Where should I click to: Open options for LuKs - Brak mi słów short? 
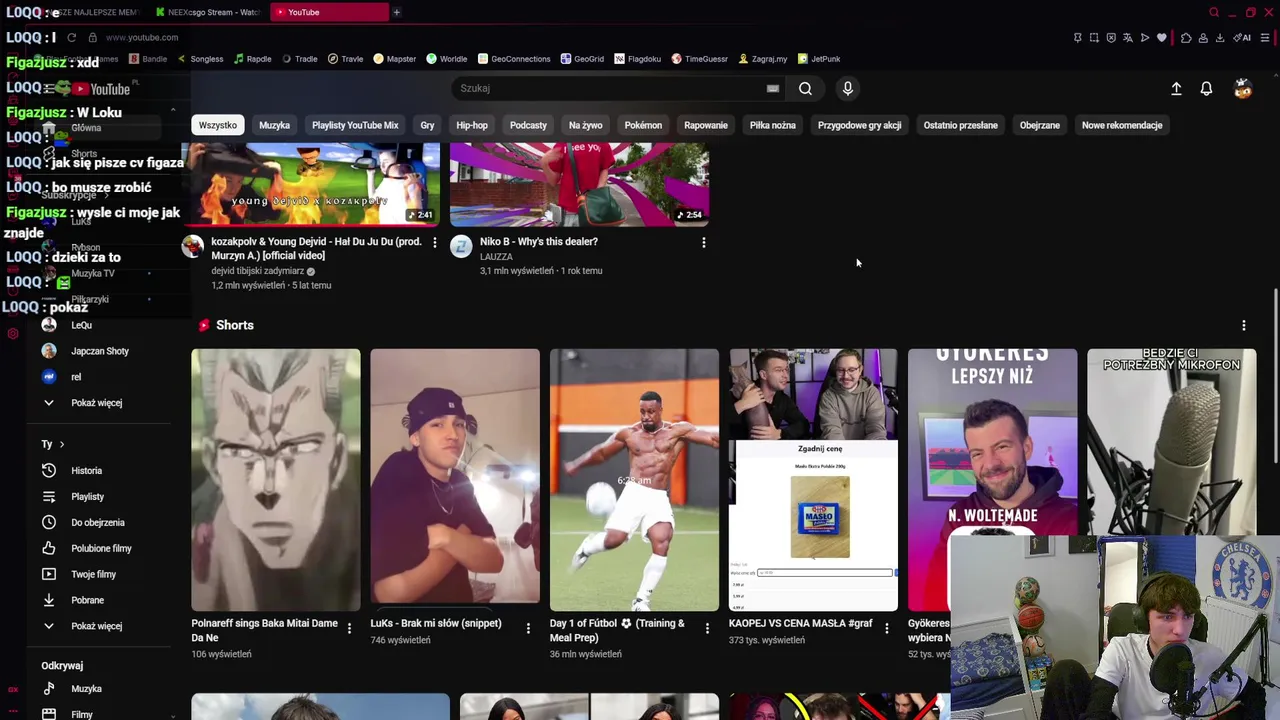(528, 628)
